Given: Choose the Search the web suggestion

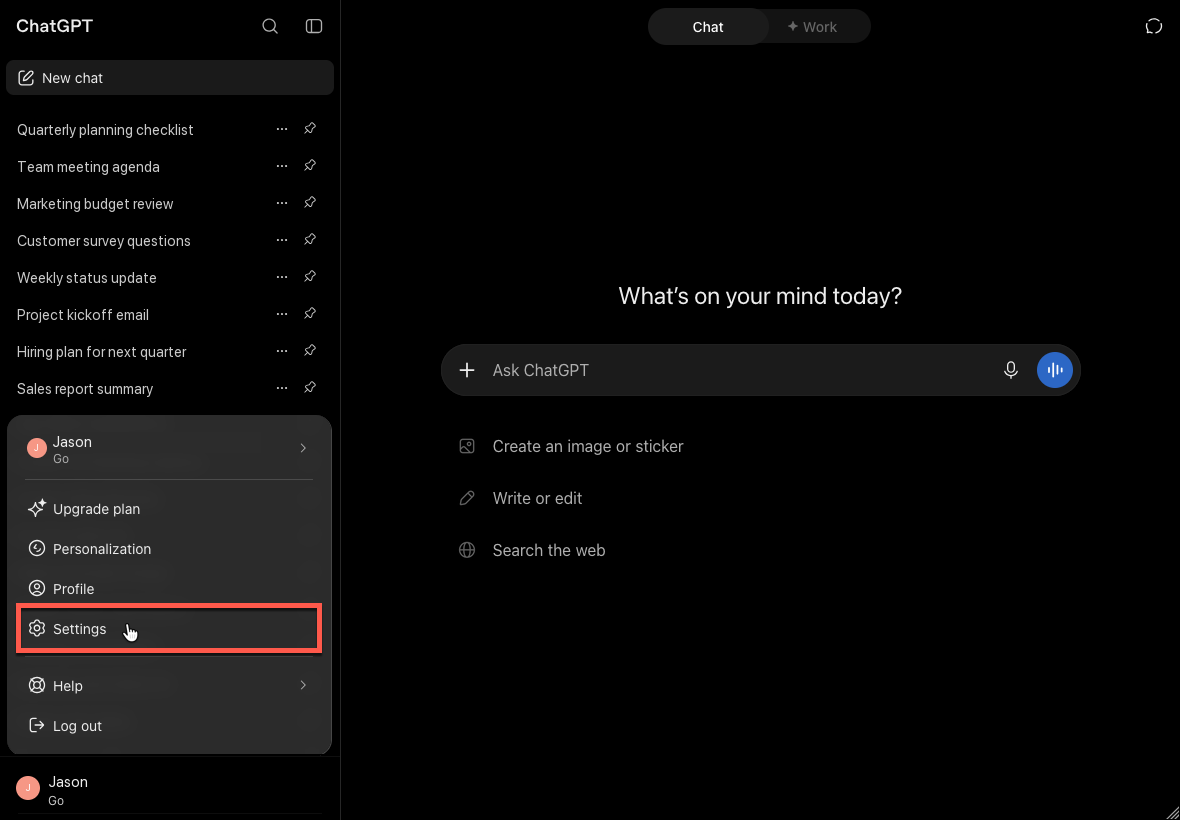Looking at the screenshot, I should (532, 550).
